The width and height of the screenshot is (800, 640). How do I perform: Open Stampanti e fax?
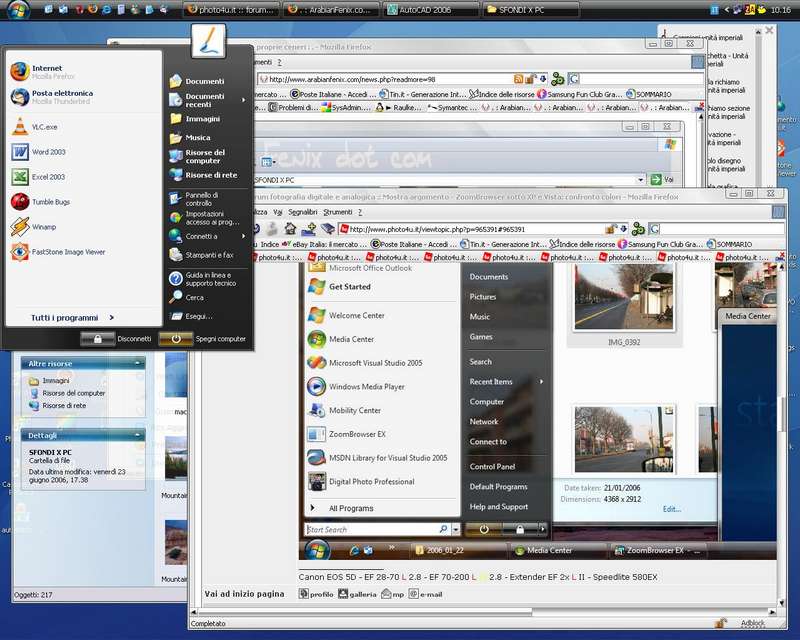click(x=202, y=255)
